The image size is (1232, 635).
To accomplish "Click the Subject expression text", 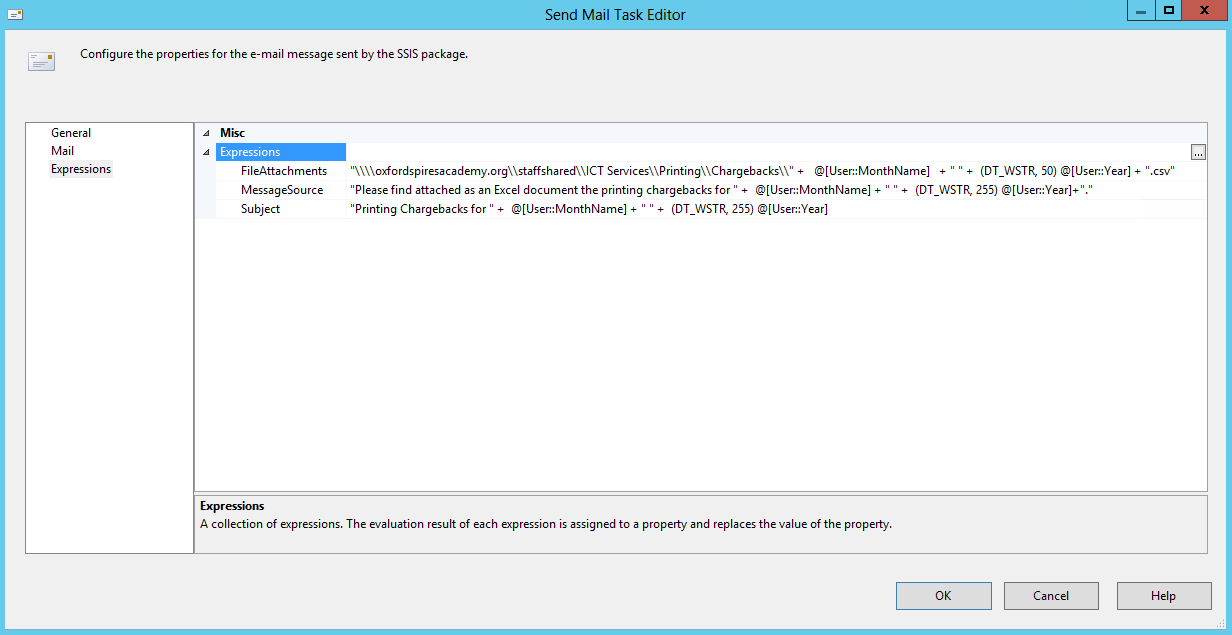I will (x=590, y=208).
